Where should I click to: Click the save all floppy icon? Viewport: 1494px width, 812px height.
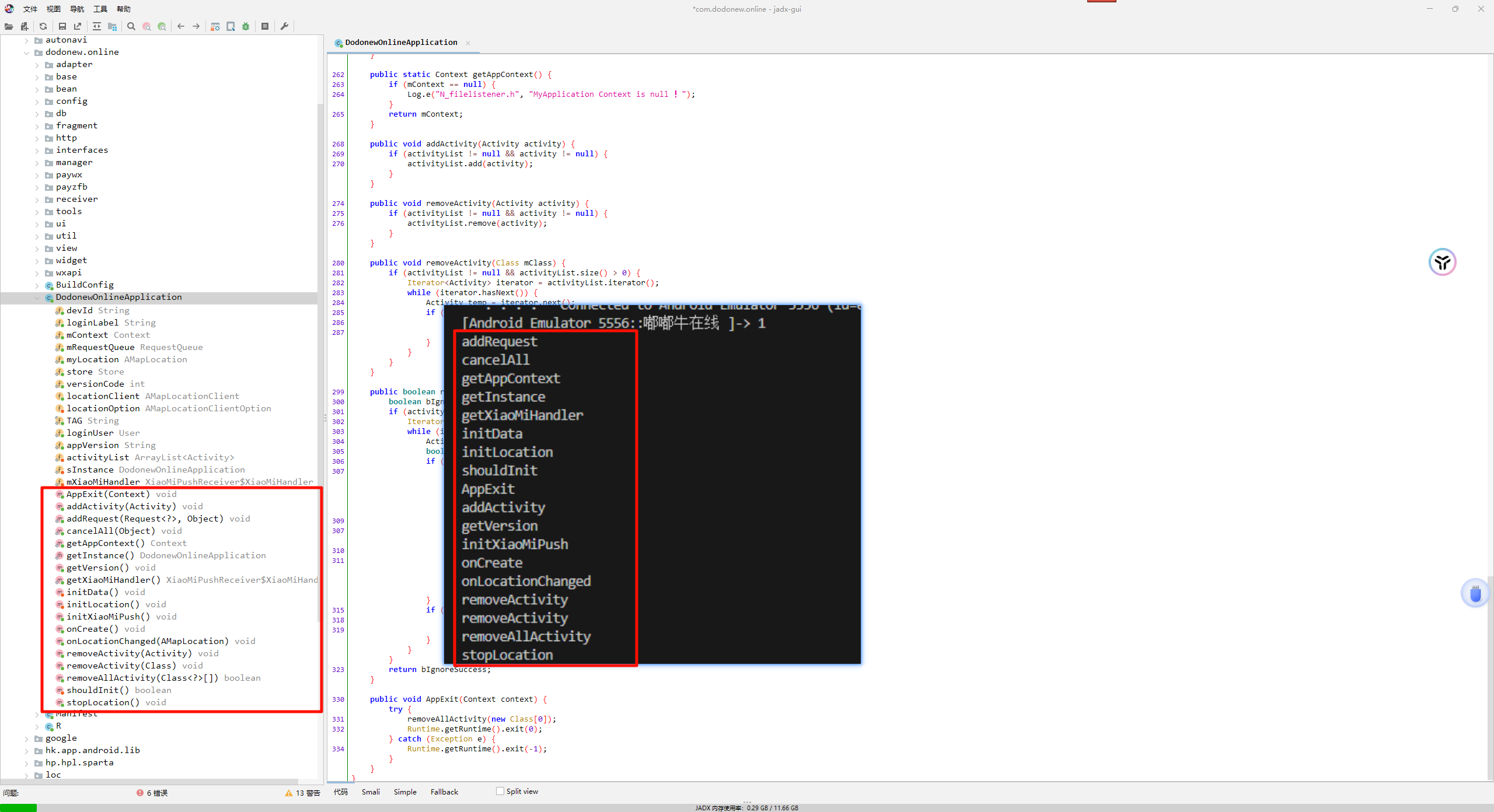[x=62, y=26]
